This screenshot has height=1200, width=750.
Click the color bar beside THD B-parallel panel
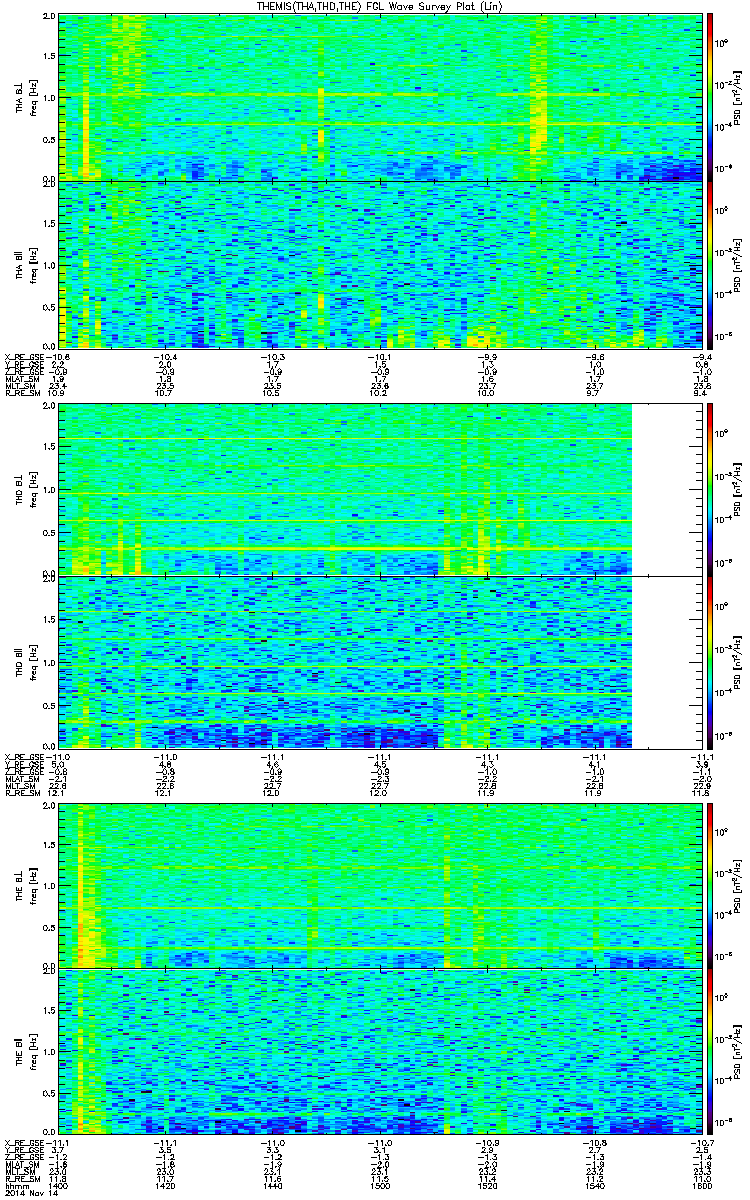pyautogui.click(x=710, y=662)
